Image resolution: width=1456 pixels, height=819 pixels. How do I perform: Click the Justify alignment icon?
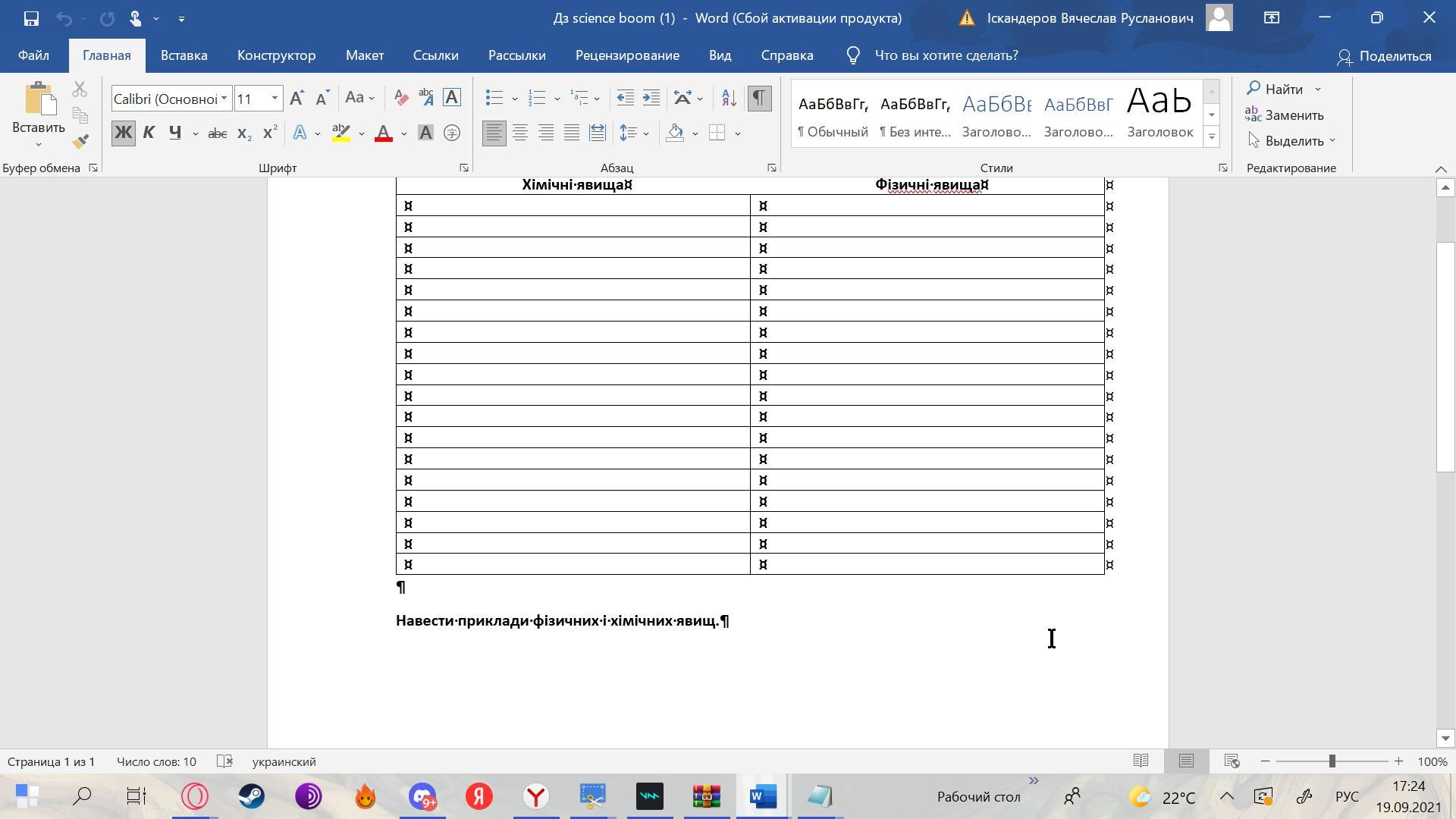pos(572,133)
